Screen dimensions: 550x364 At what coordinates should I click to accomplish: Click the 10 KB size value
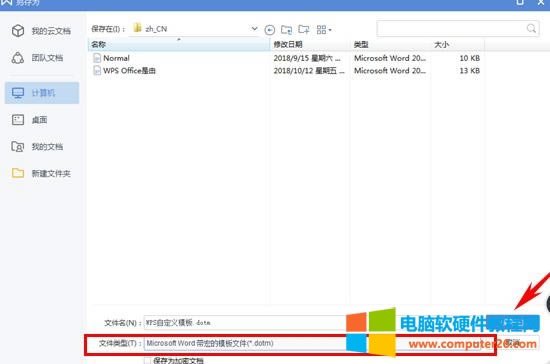[x=469, y=58]
